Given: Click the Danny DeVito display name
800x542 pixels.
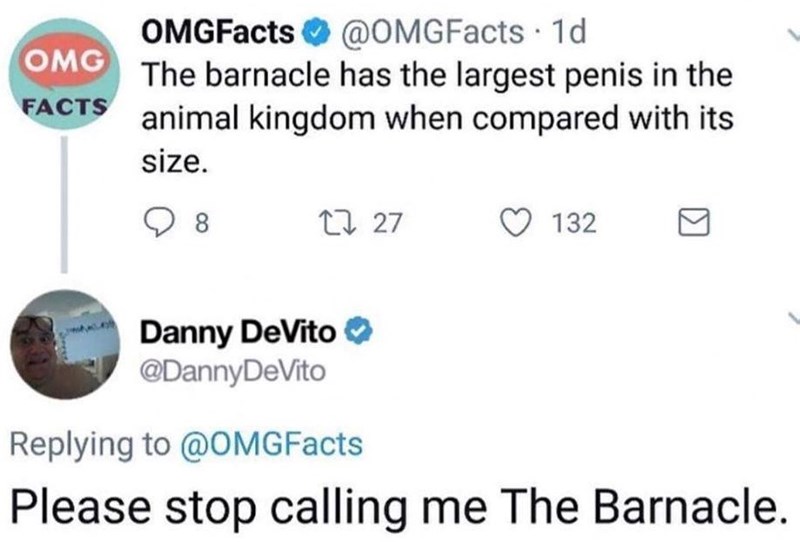Looking at the screenshot, I should [238, 331].
